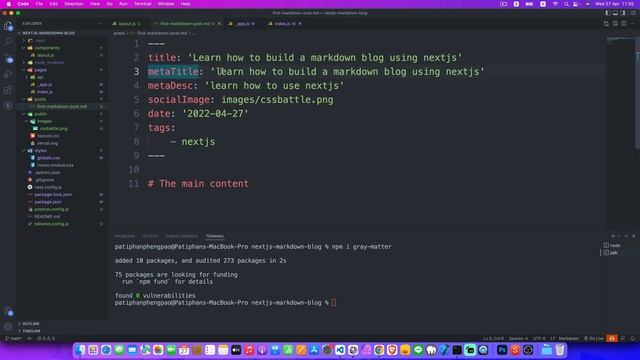This screenshot has width=640, height=360.
Task: Collapse the posts folder
Action: pyautogui.click(x=40, y=99)
